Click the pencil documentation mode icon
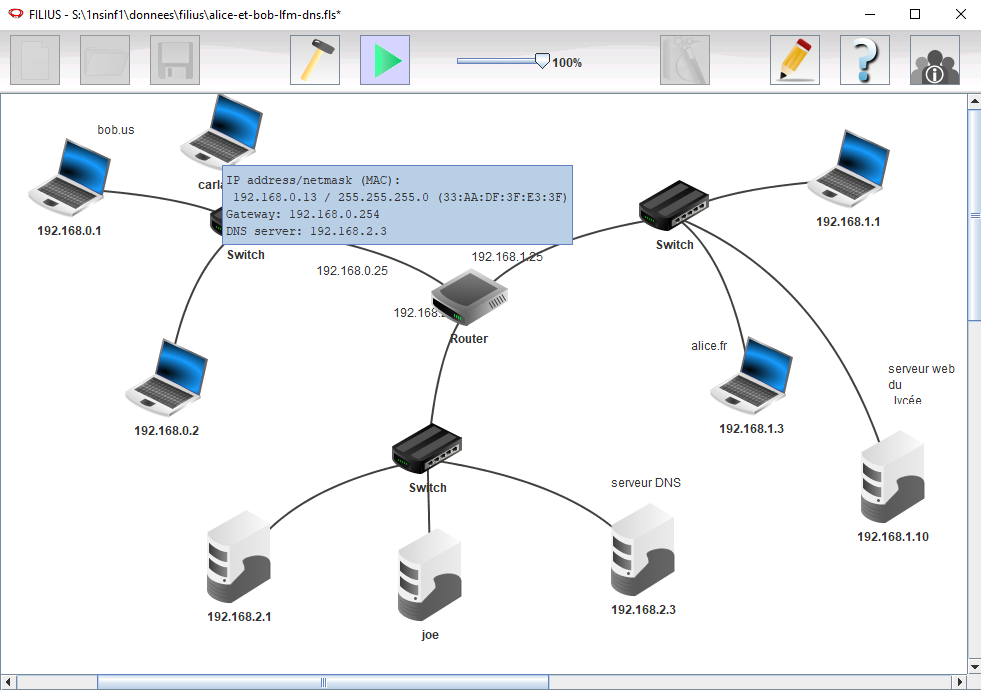 coord(795,60)
